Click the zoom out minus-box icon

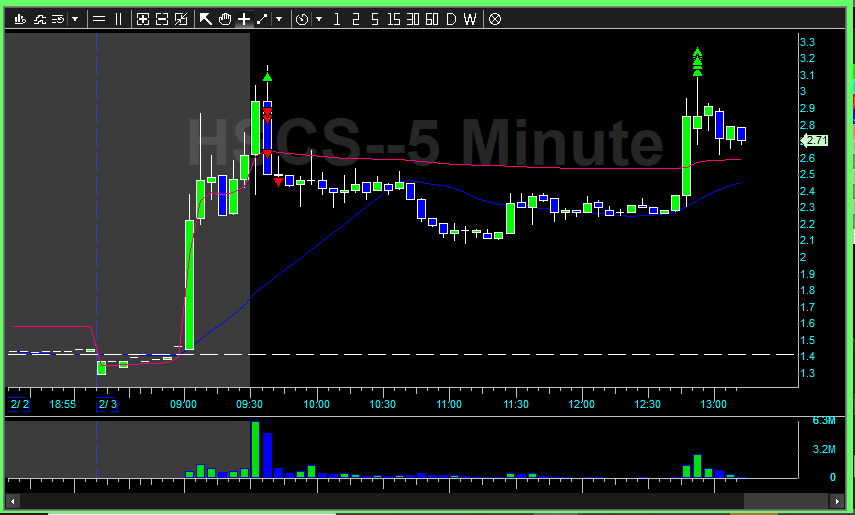162,20
